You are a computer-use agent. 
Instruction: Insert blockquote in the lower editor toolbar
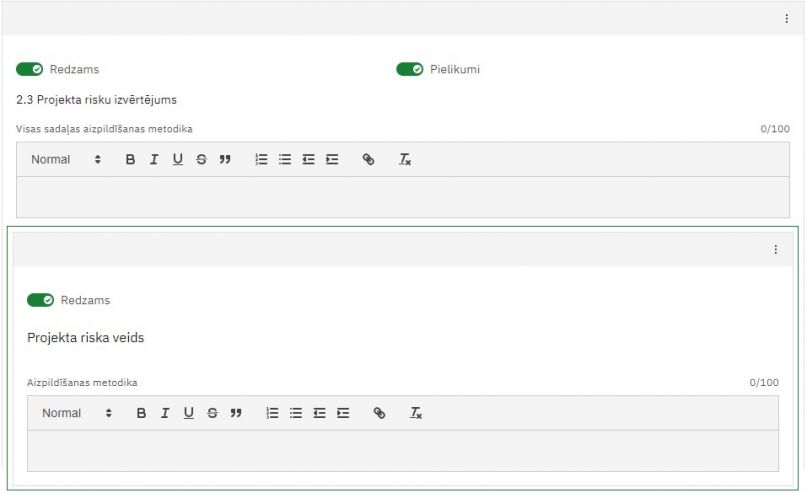tap(236, 413)
